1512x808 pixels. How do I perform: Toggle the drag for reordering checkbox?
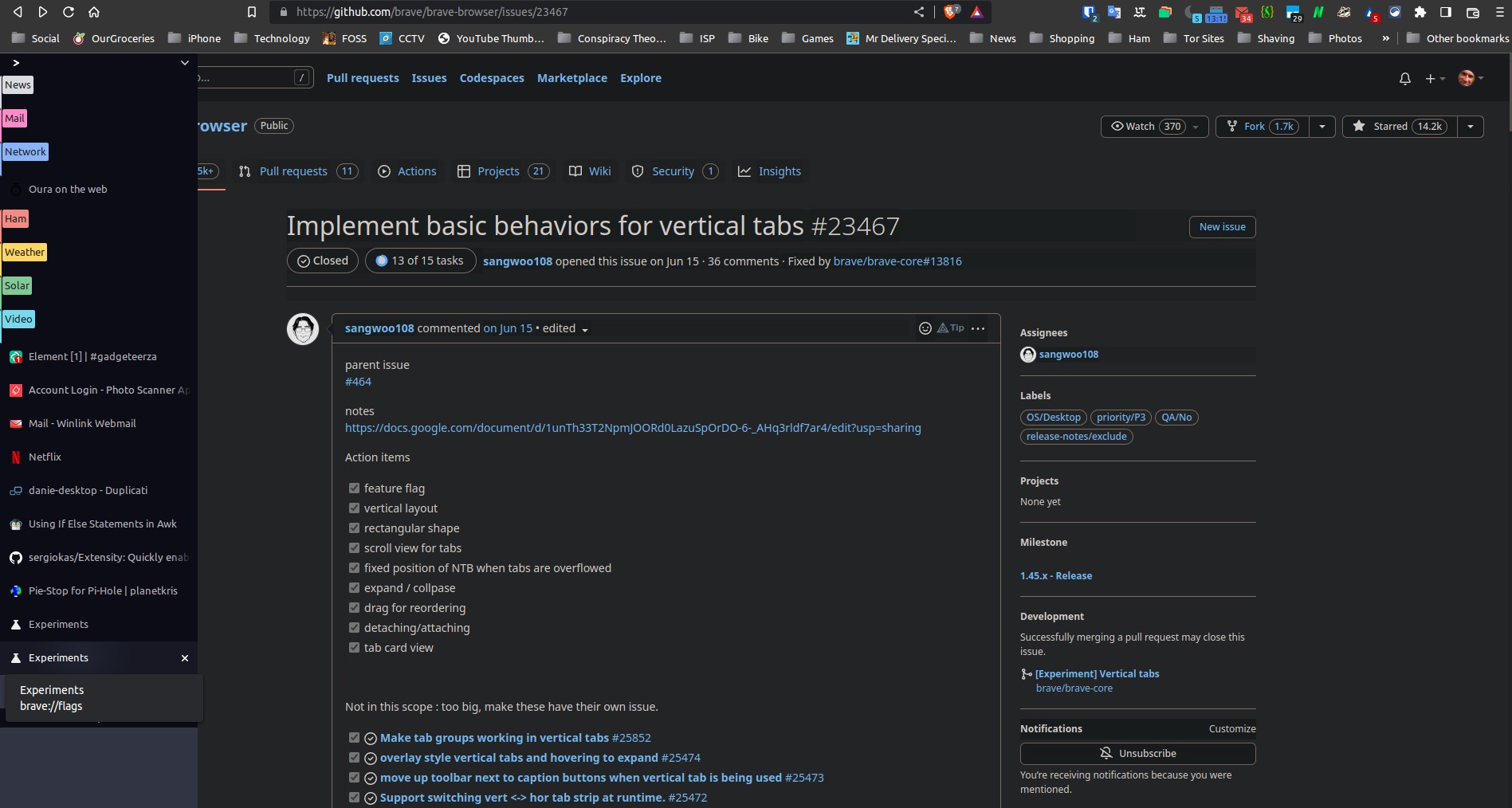pos(354,608)
